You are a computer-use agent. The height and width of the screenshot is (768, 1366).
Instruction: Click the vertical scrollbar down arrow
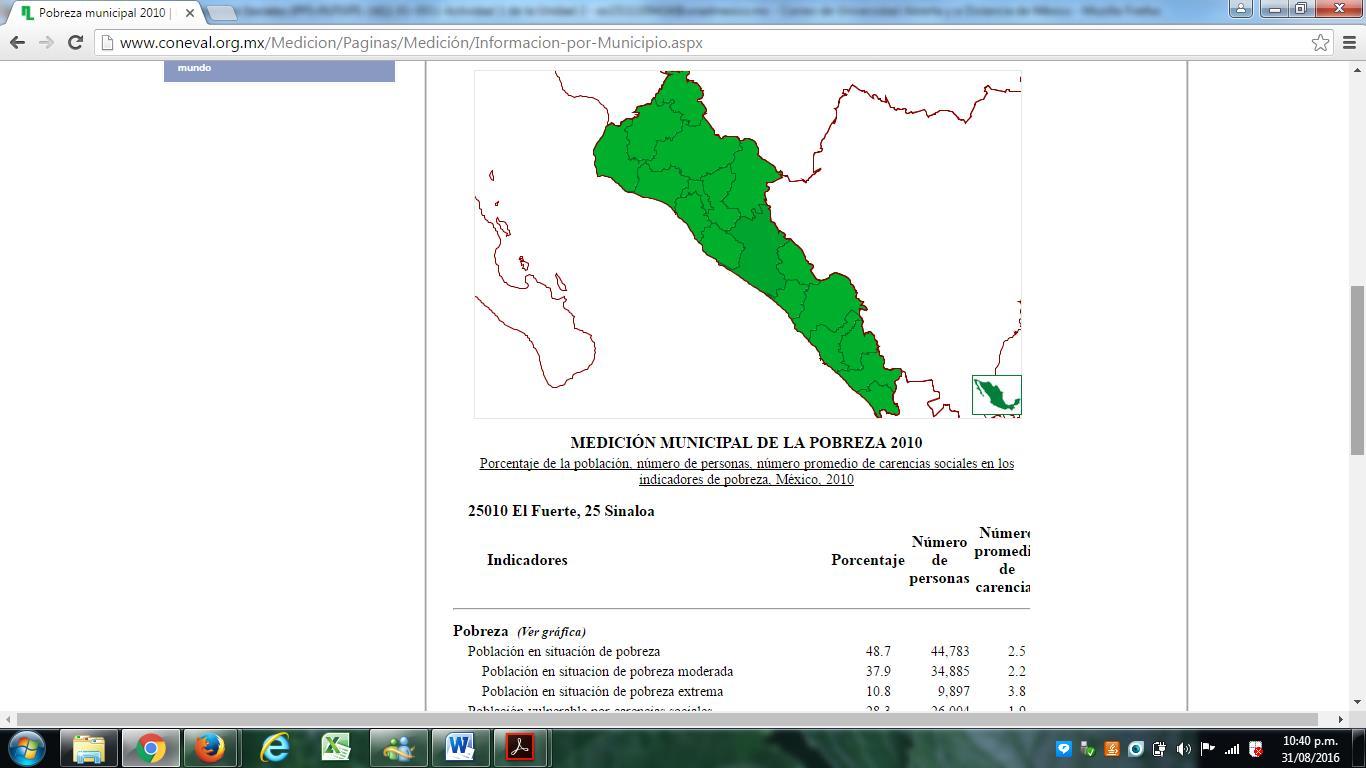click(1357, 702)
